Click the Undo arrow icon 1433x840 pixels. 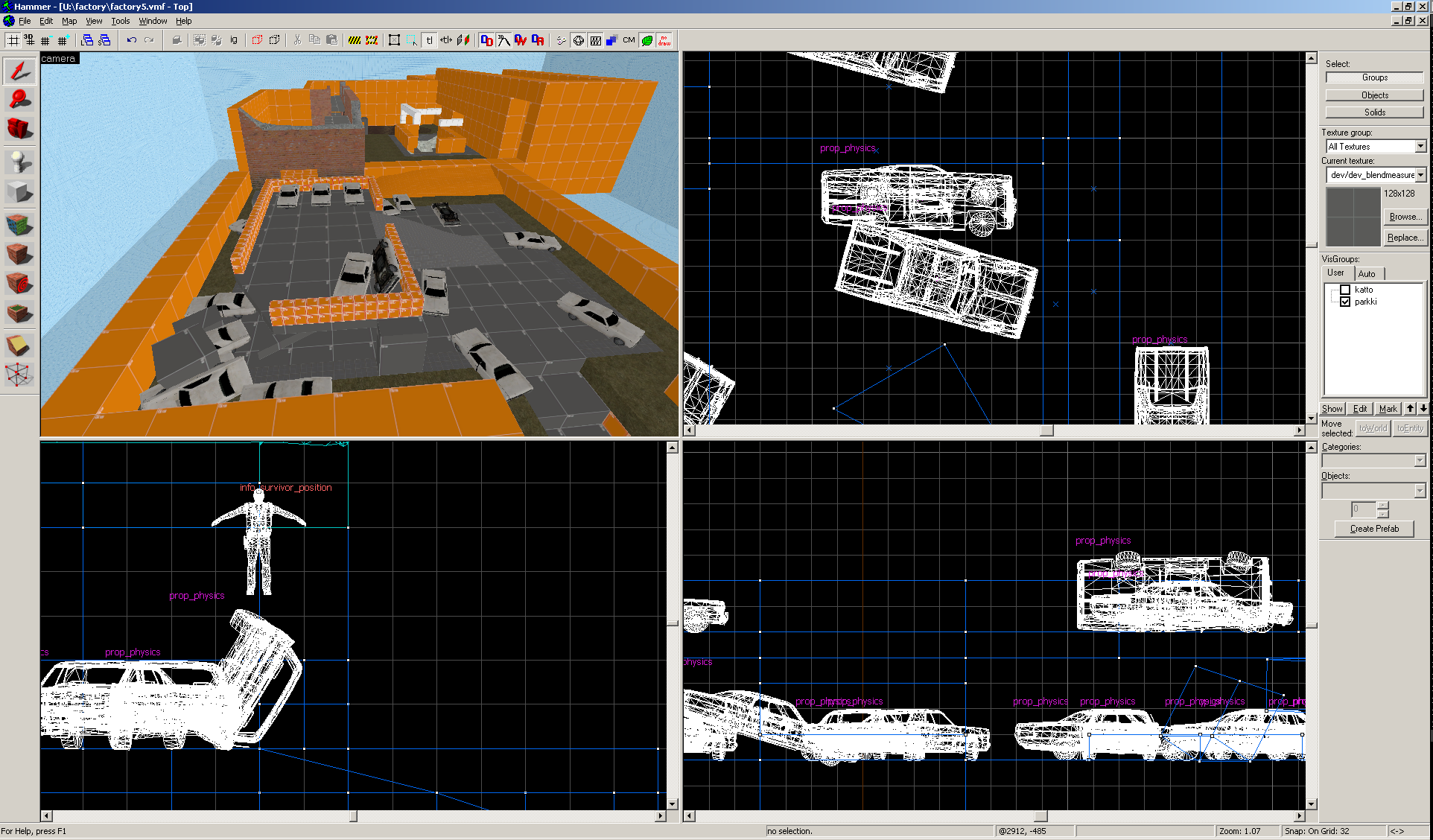[x=131, y=40]
